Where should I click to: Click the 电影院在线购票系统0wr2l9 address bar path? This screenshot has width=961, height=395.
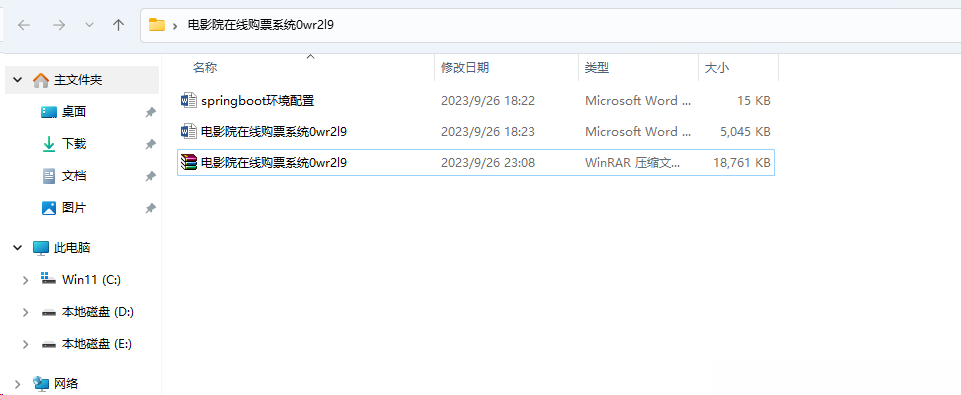[260, 25]
